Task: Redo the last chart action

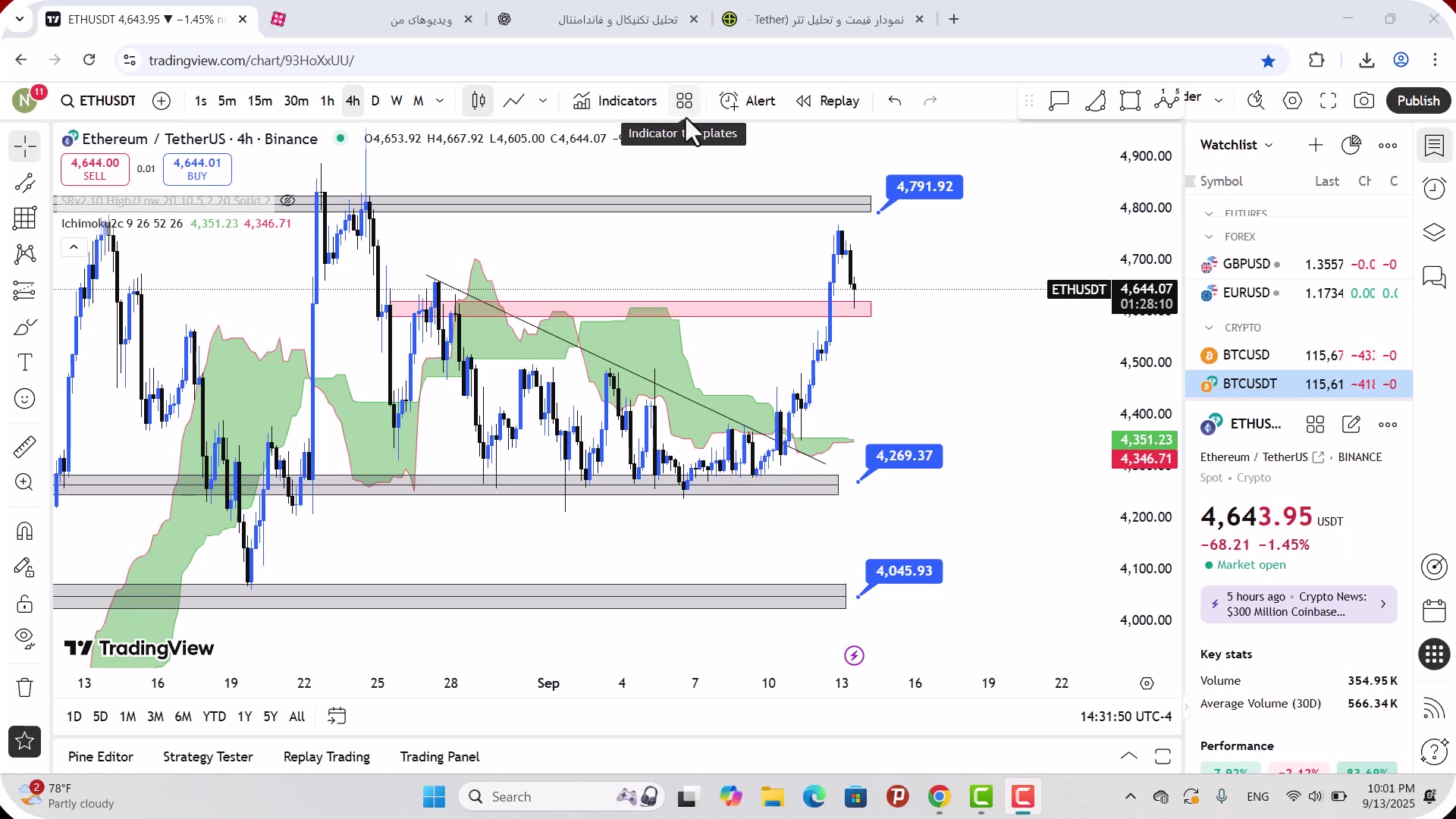Action: (930, 101)
